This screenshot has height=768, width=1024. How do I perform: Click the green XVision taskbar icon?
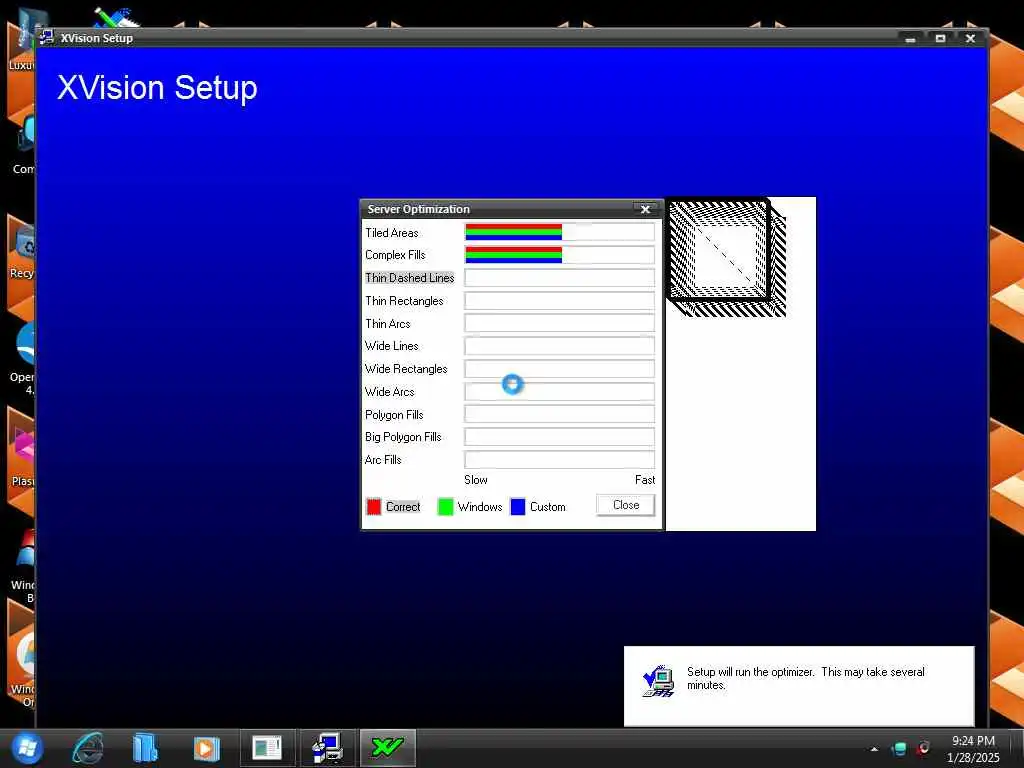[x=388, y=748]
